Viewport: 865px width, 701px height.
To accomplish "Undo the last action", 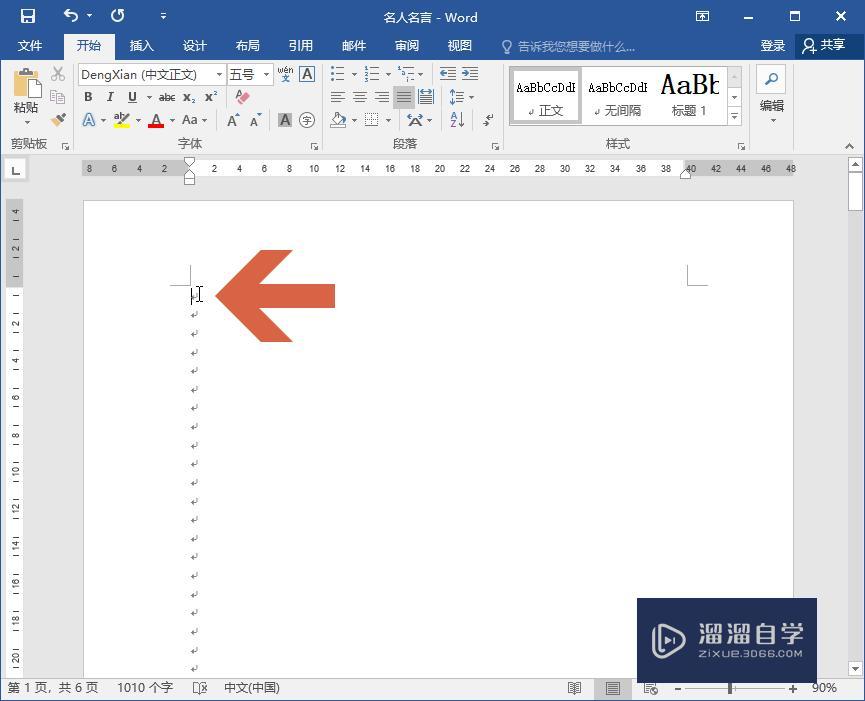I will click(71, 15).
